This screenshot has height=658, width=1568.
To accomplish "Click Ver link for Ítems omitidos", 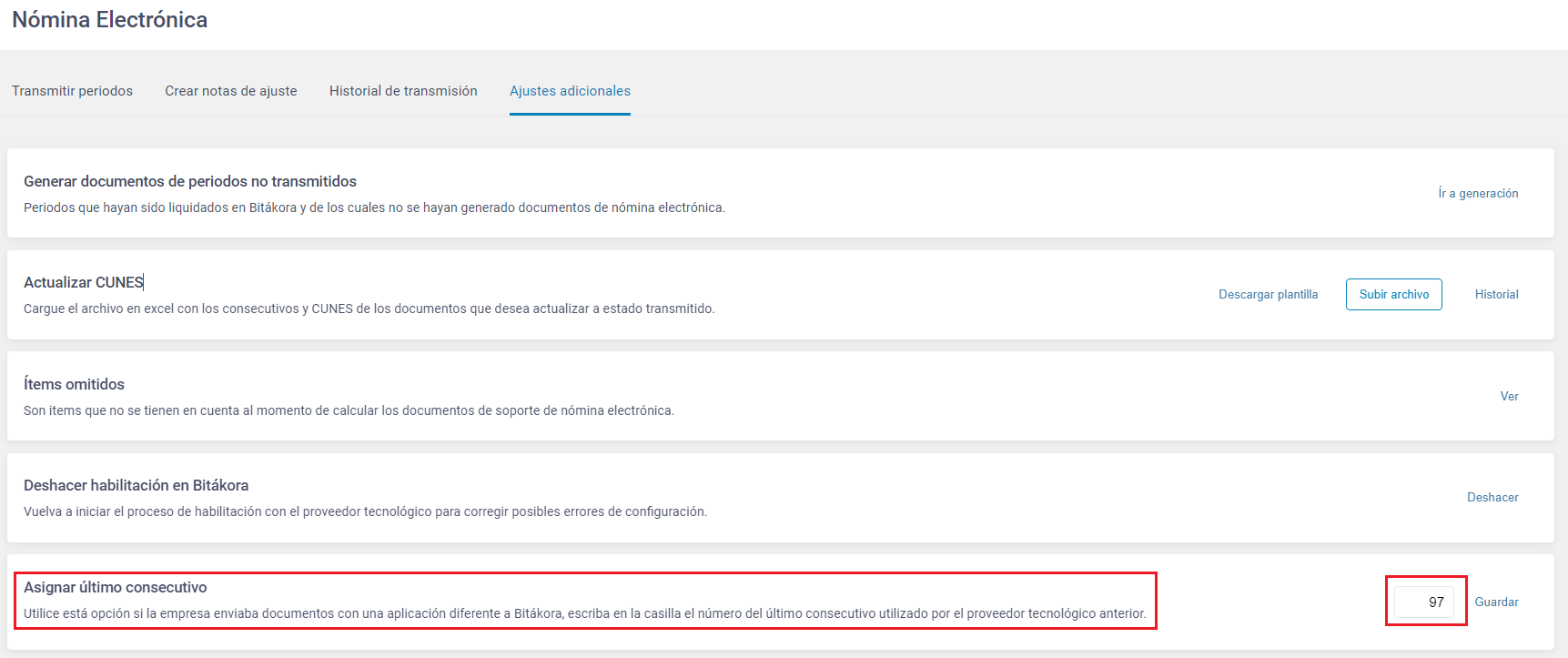I will 1510,396.
